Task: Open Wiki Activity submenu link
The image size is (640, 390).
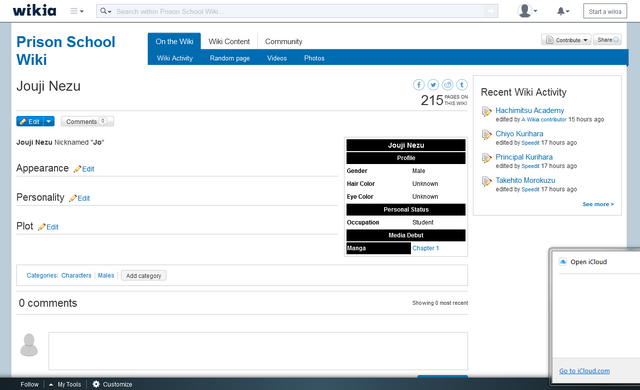Action: click(175, 58)
